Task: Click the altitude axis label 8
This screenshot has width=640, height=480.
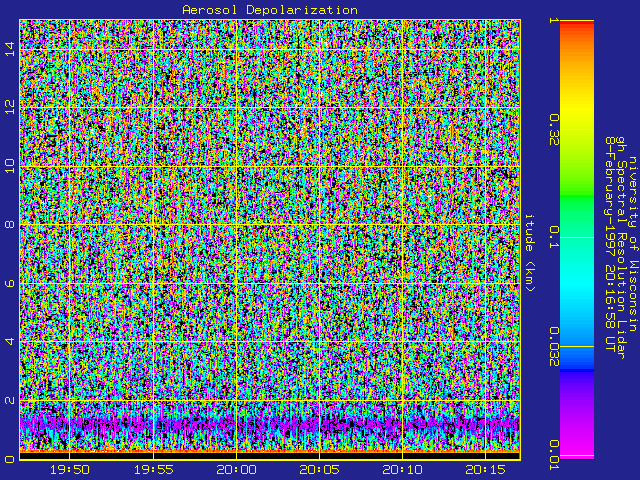Action: click(x=10, y=224)
